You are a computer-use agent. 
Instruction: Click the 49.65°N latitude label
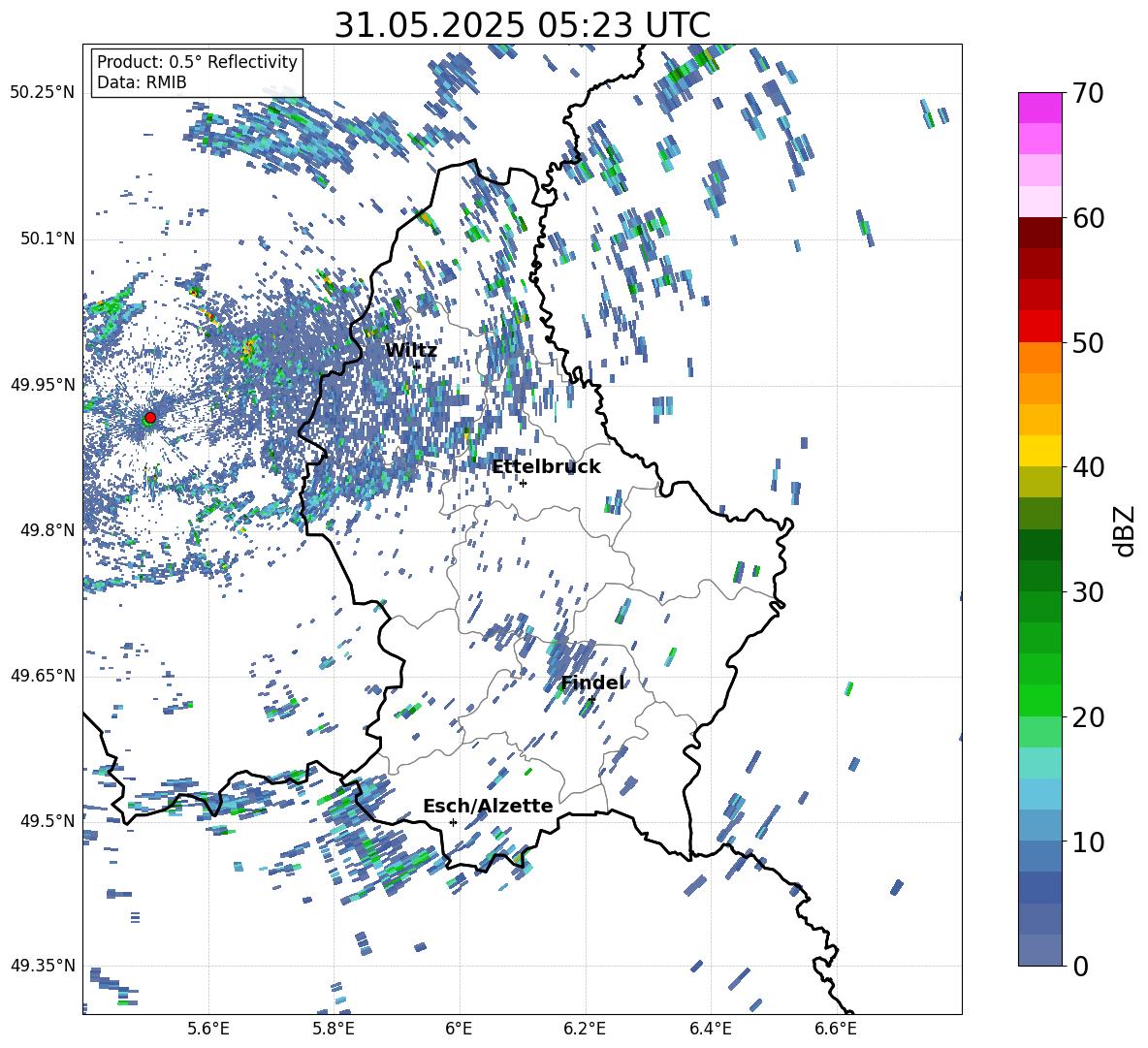pos(43,676)
